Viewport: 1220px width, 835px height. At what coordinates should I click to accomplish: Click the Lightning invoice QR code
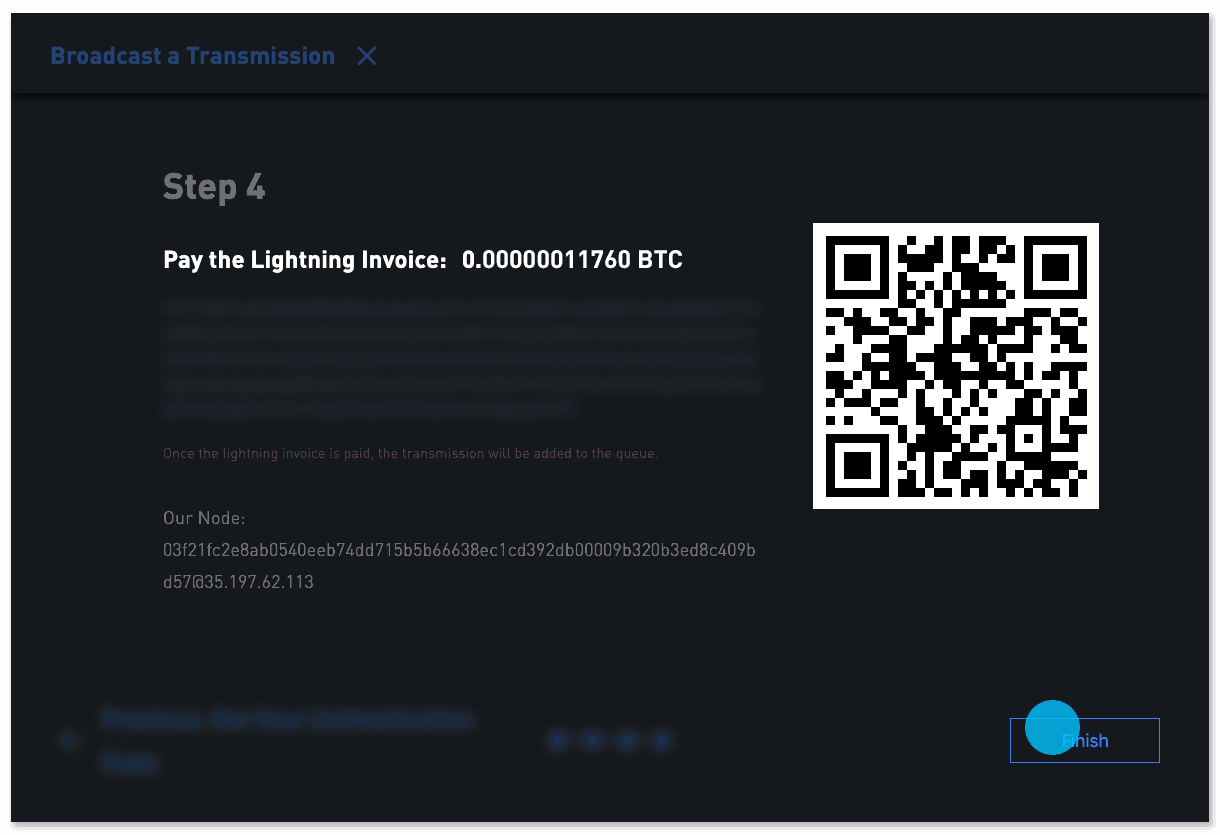click(x=956, y=366)
